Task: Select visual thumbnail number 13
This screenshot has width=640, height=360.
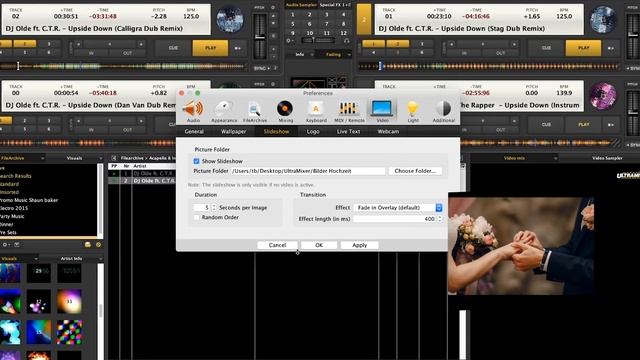Action: [69, 302]
